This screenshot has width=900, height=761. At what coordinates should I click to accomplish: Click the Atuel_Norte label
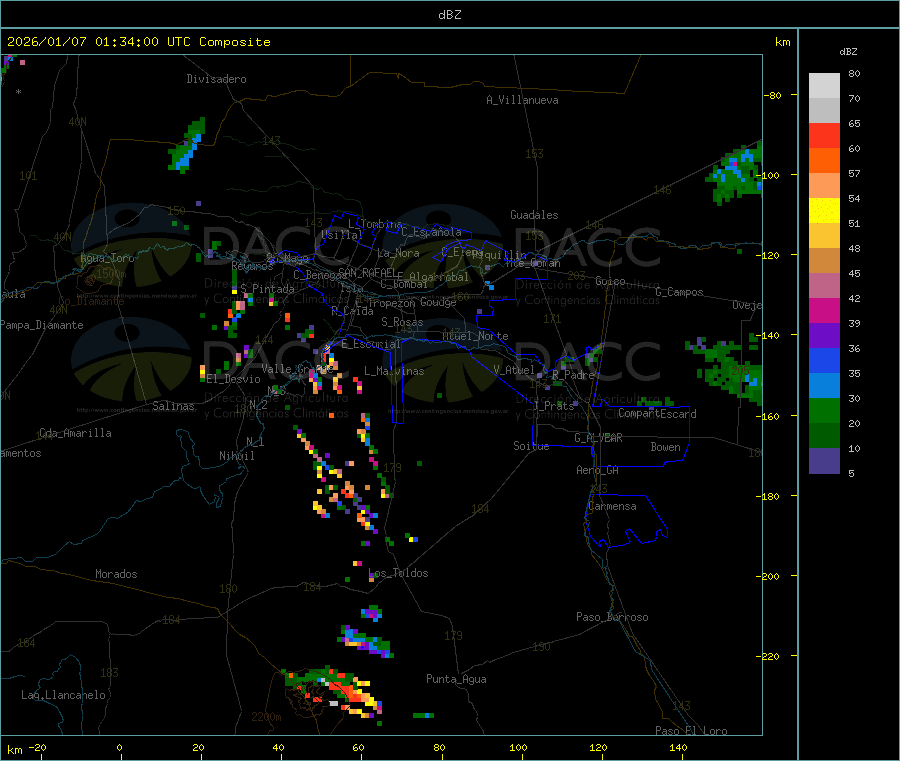[x=475, y=336]
